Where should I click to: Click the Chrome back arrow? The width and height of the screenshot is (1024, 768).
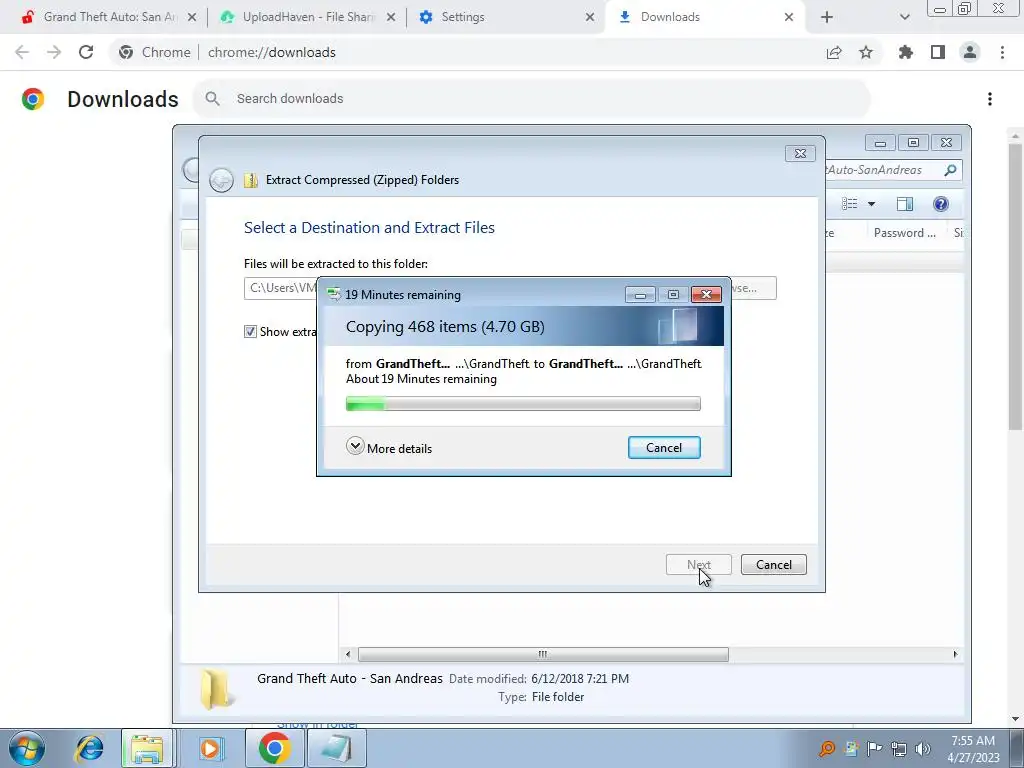22,52
